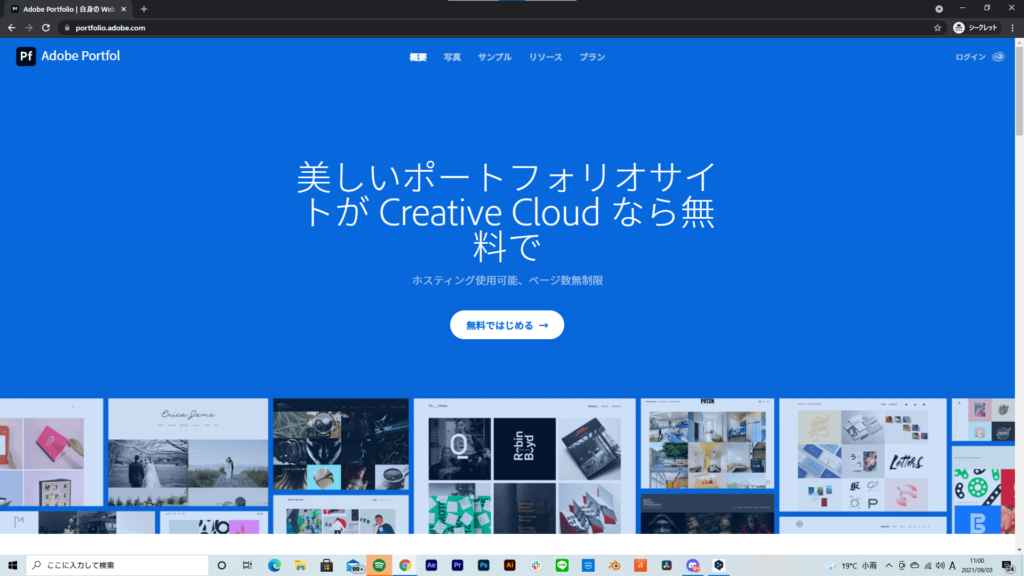Open Cortana circle icon on taskbar
Image resolution: width=1024 pixels, height=576 pixels.
221,566
